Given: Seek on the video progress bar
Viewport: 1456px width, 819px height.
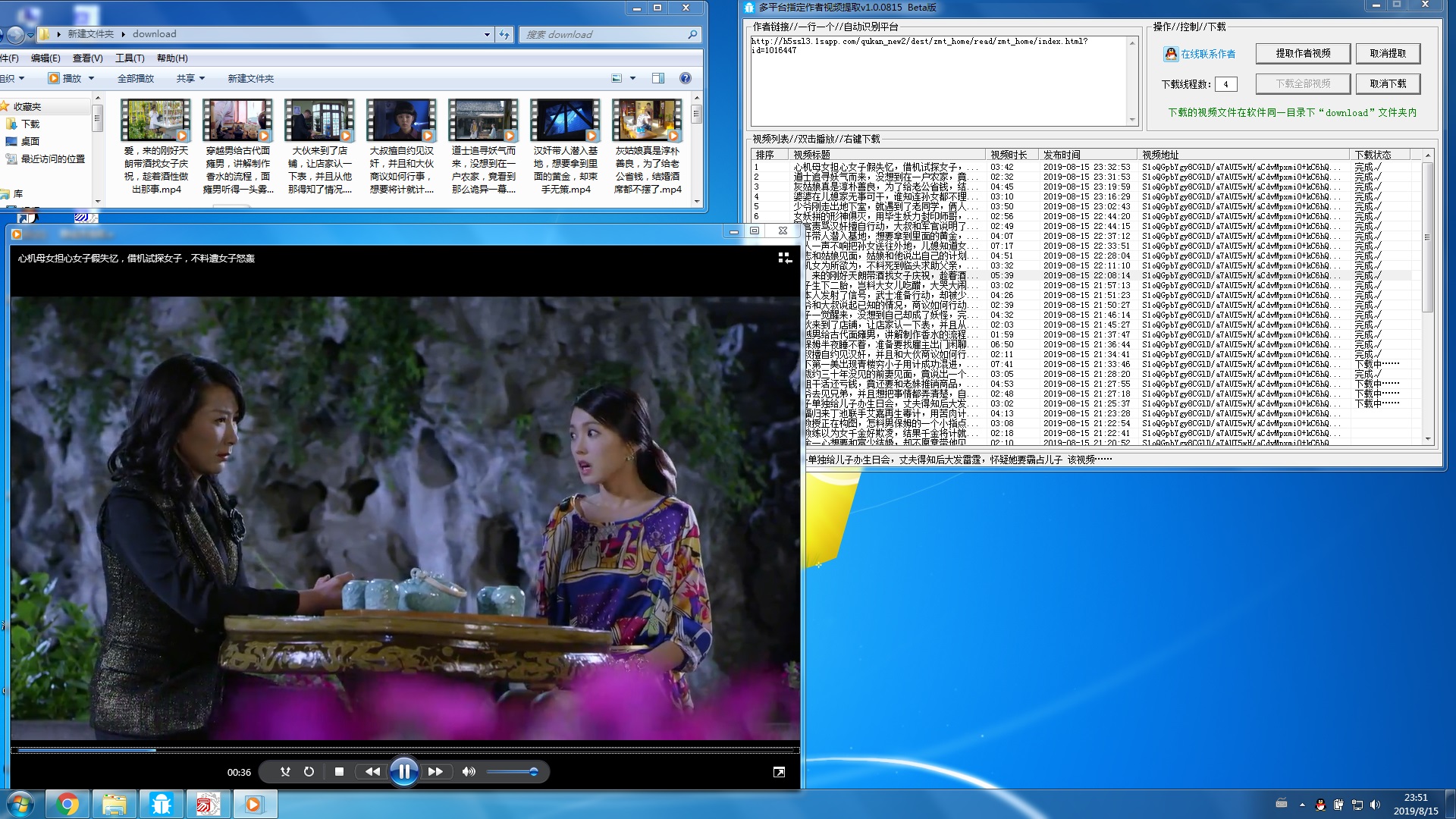Looking at the screenshot, I should click(x=405, y=750).
